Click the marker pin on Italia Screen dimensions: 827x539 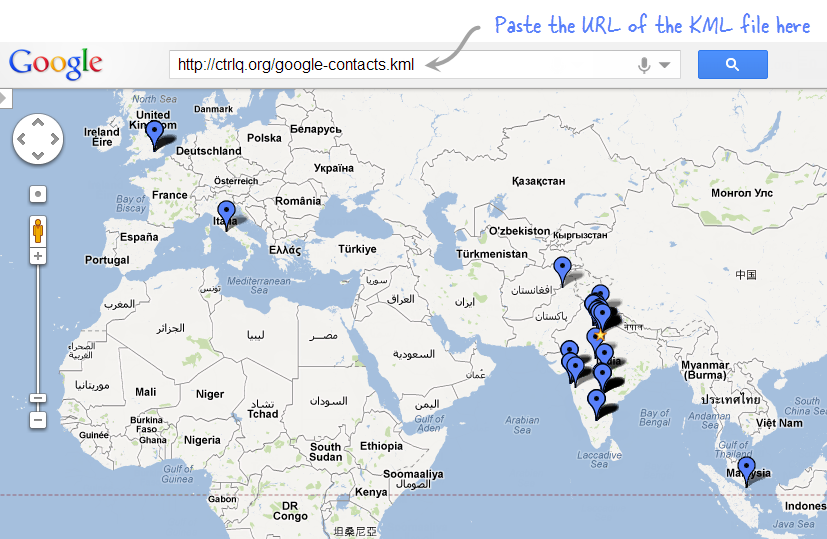coord(226,215)
